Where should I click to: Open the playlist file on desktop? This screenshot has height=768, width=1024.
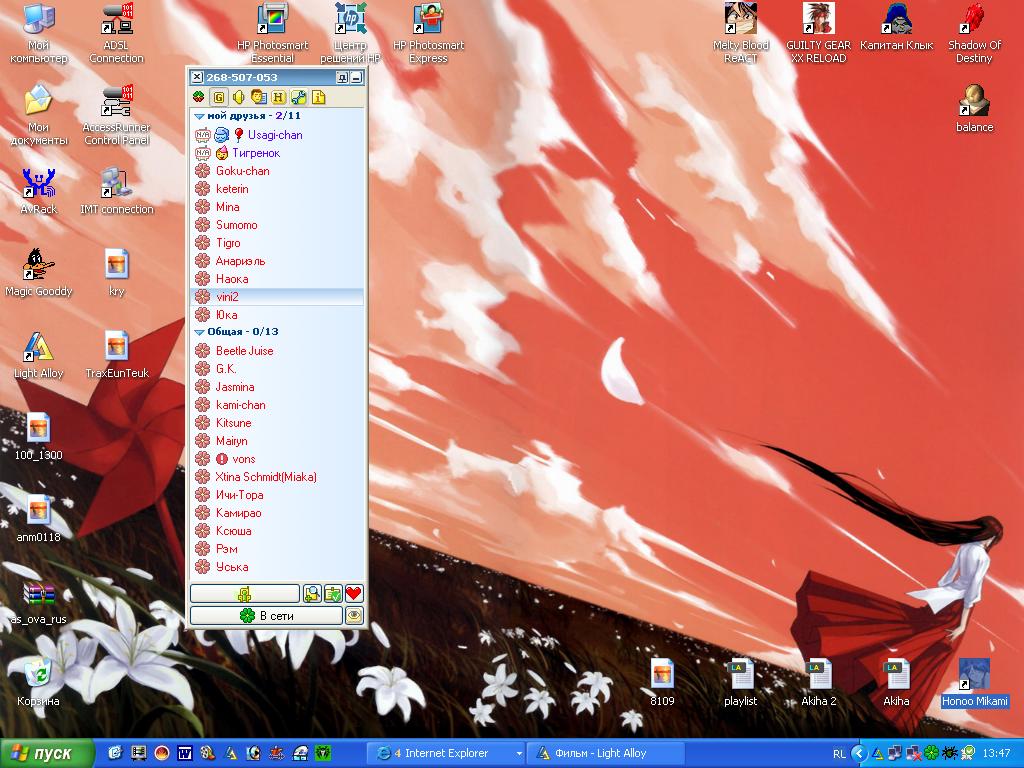point(741,682)
